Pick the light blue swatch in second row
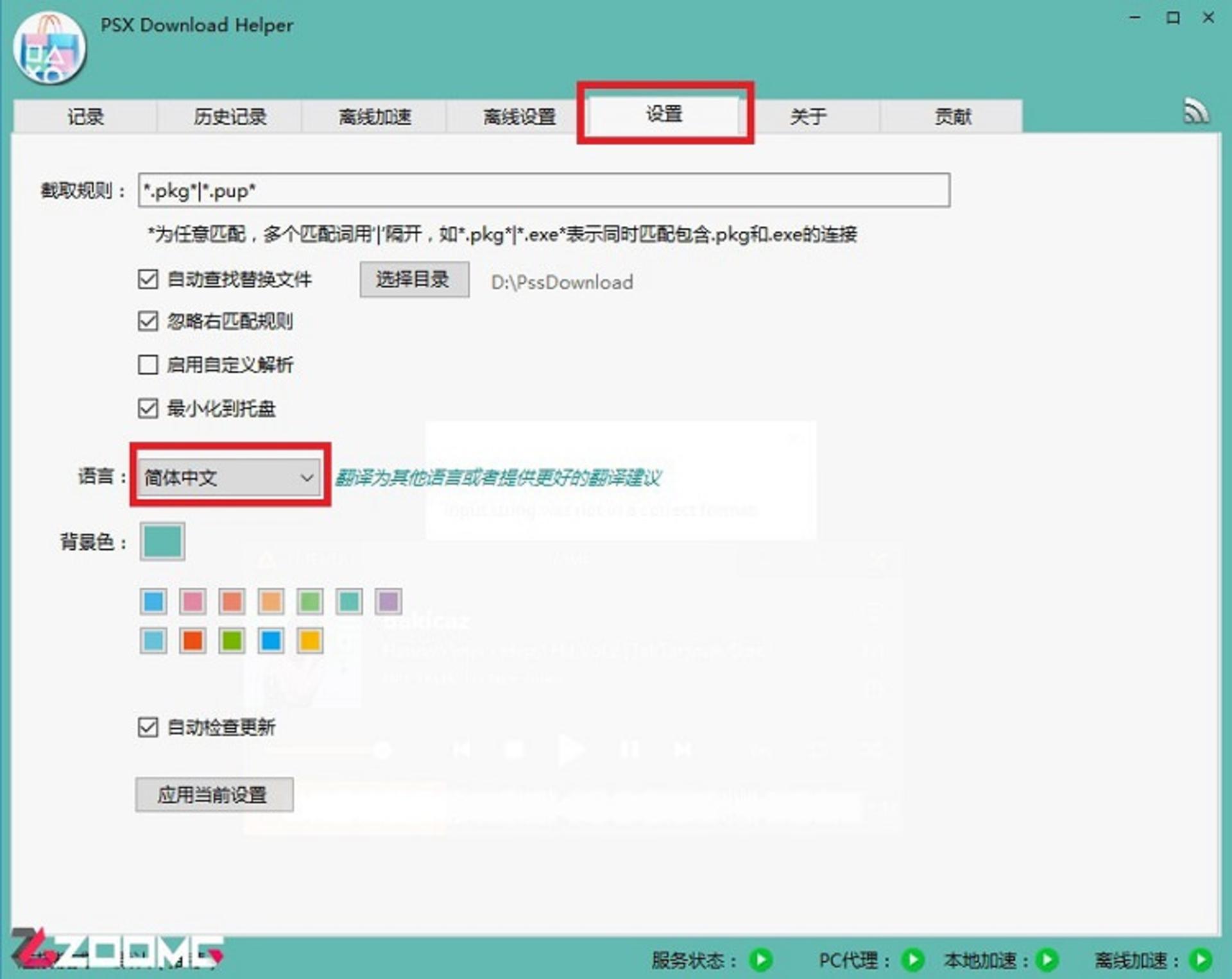Image resolution: width=1232 pixels, height=979 pixels. (x=153, y=640)
